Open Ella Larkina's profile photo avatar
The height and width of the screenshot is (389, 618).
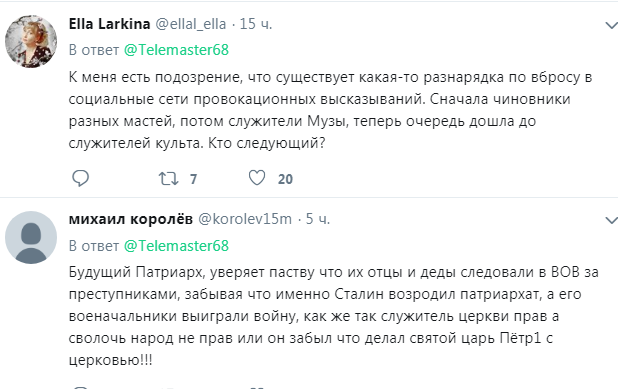click(x=31, y=41)
